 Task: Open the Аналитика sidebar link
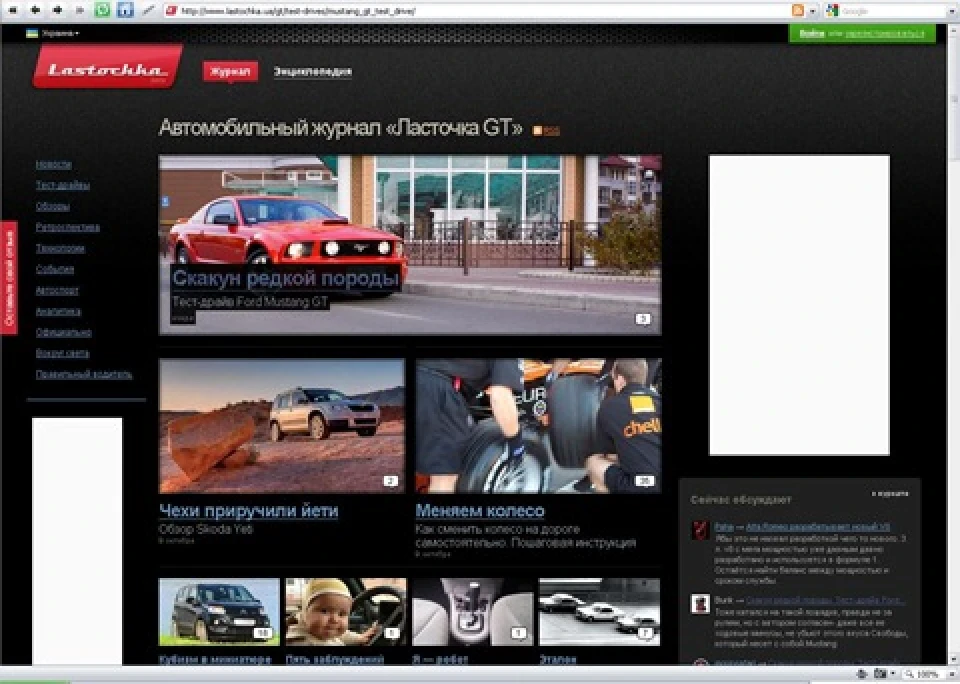pyautogui.click(x=58, y=311)
